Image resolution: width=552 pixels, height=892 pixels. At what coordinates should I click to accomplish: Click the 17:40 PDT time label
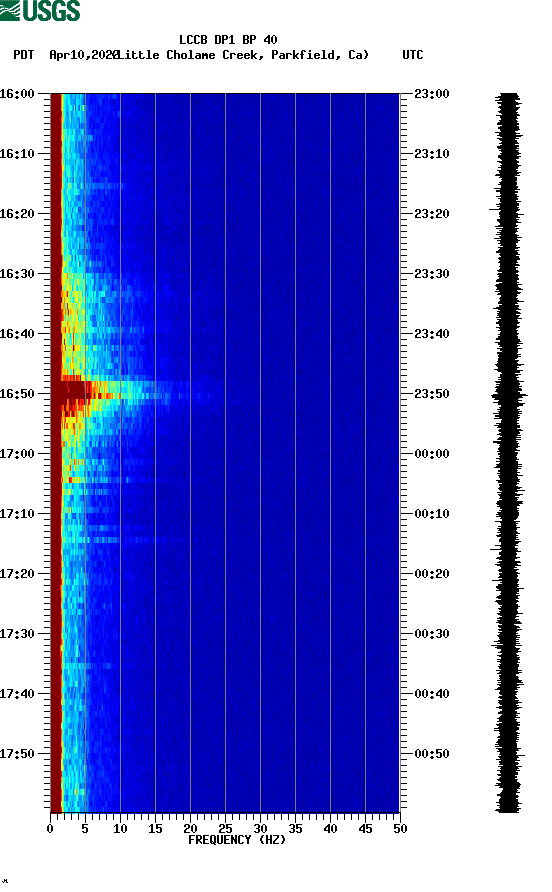[x=17, y=694]
